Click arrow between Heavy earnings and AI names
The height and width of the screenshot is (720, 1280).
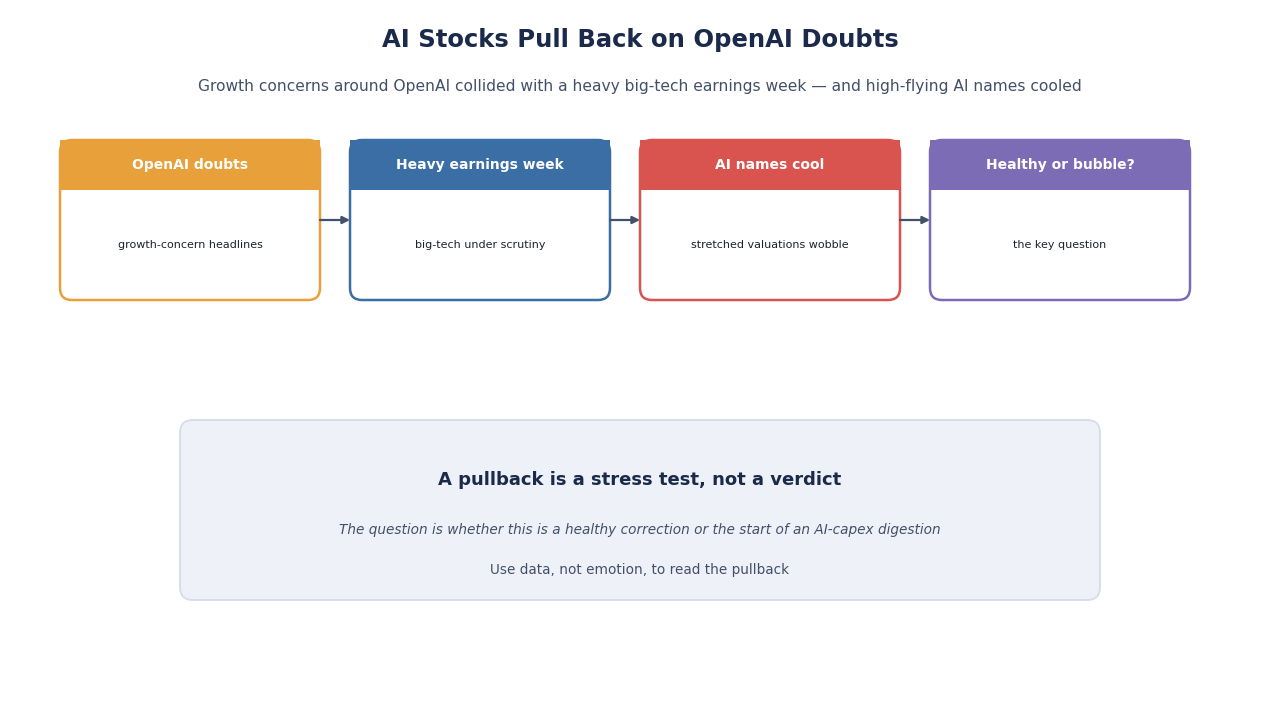(x=625, y=220)
